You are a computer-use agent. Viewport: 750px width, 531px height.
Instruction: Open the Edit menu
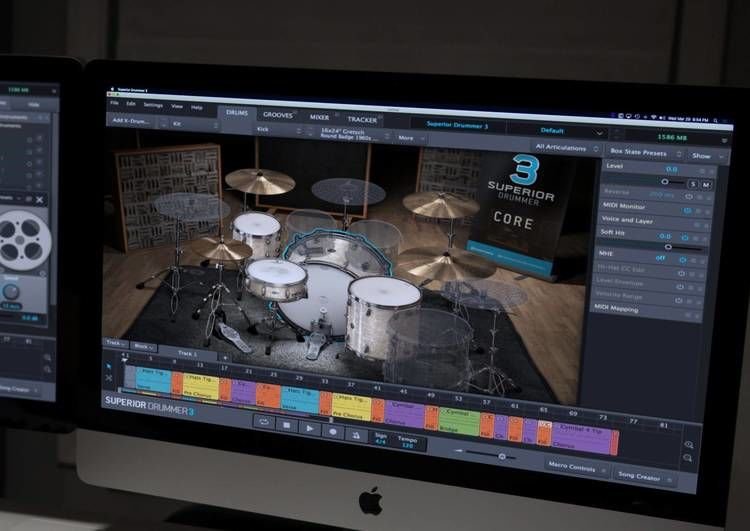tap(131, 104)
